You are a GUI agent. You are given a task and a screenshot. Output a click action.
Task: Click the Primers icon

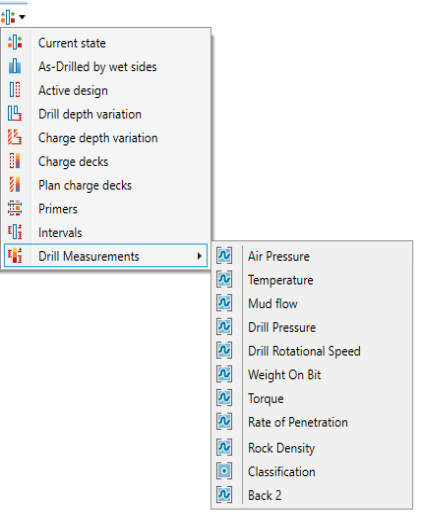15,208
